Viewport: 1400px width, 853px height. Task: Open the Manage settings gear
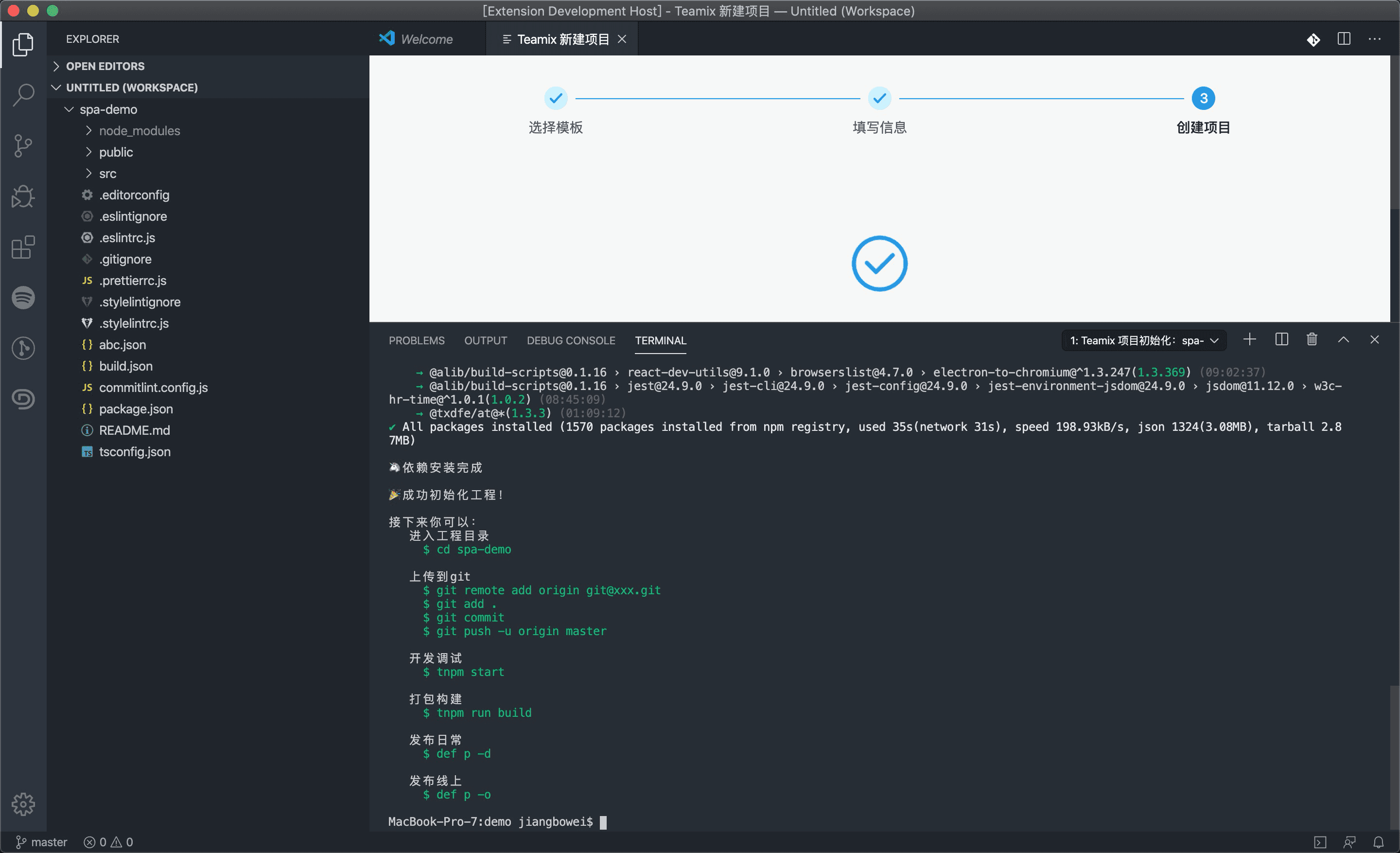23,803
